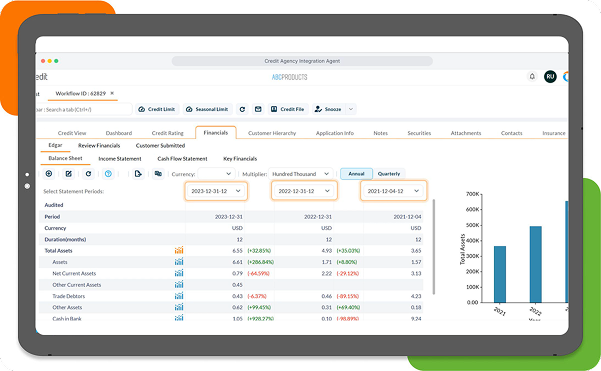Open the Securities tab
The image size is (601, 371).
tap(419, 133)
